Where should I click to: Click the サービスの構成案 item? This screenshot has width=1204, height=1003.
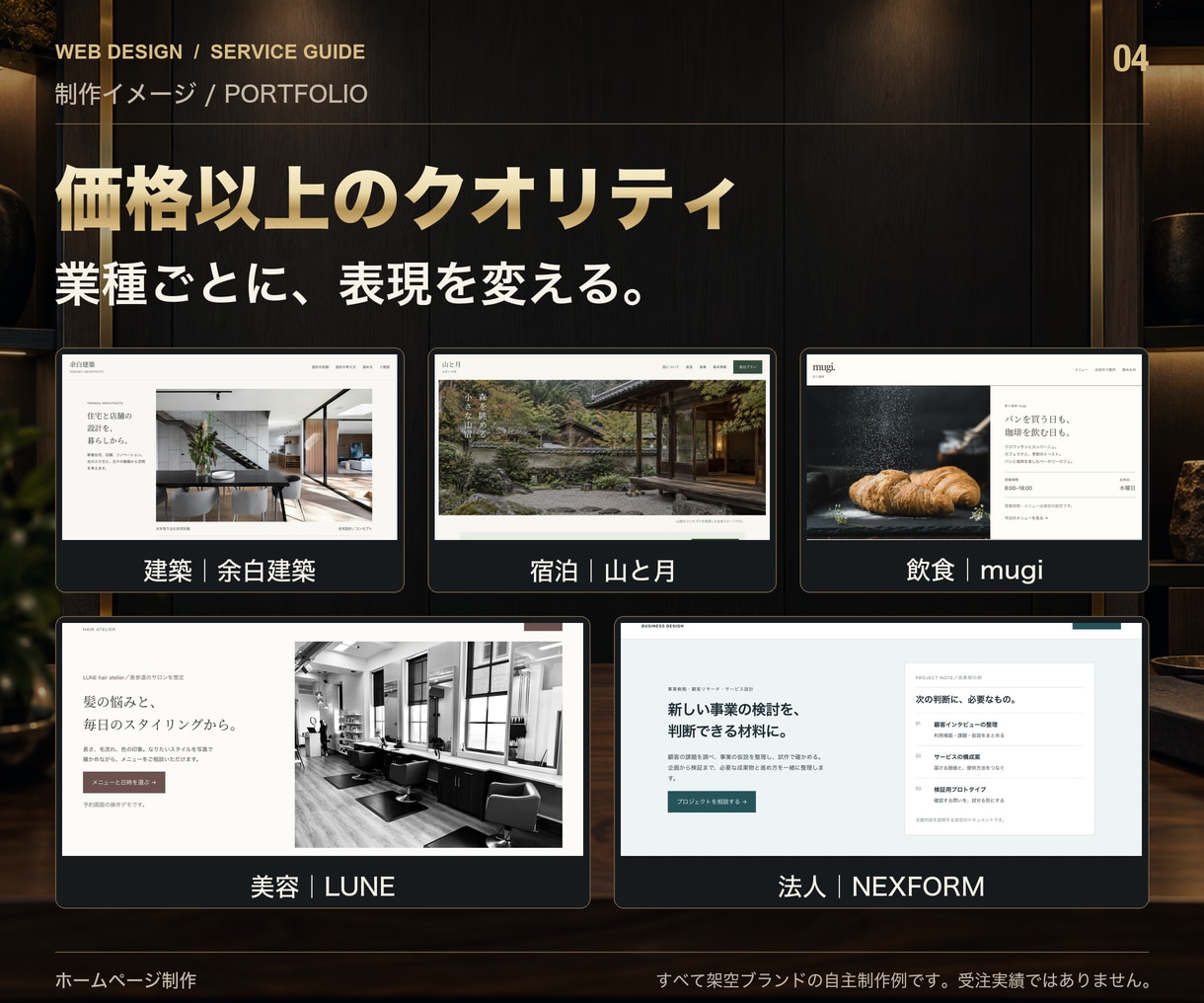[956, 757]
